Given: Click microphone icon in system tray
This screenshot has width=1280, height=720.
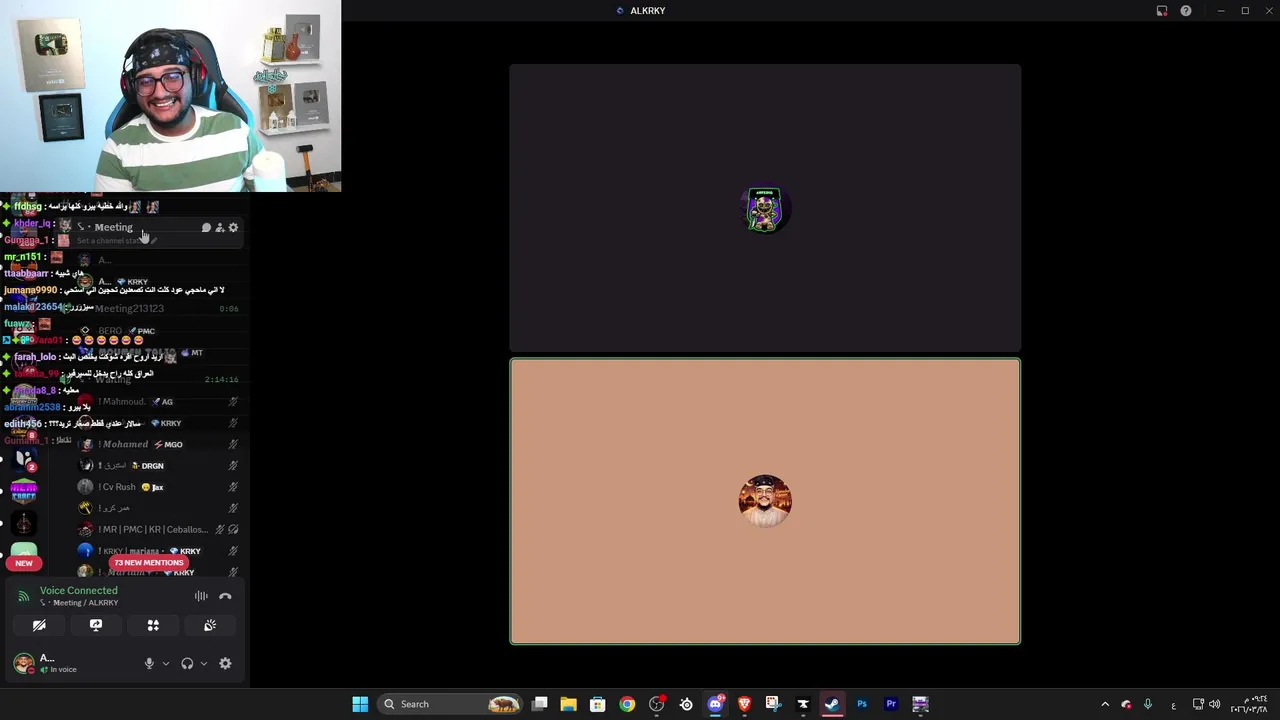Looking at the screenshot, I should pyautogui.click(x=1148, y=704).
